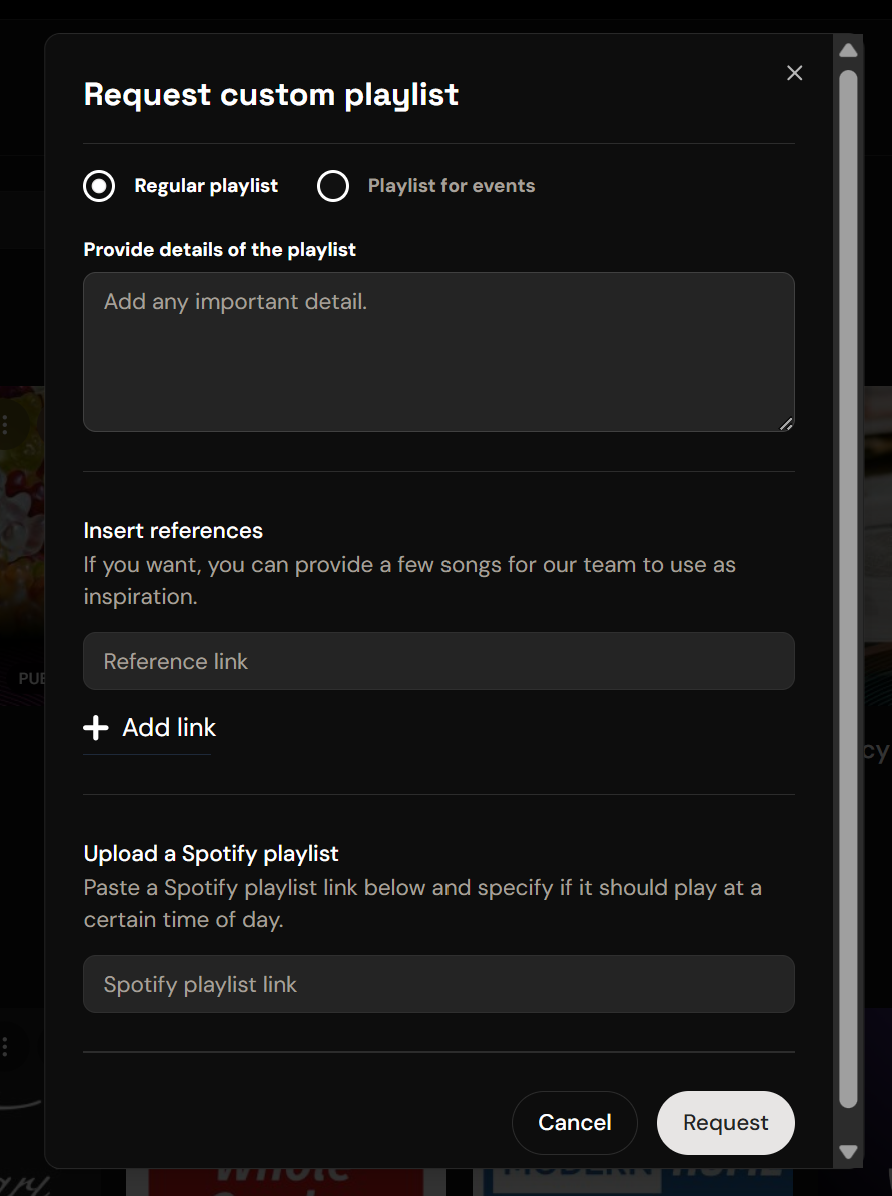The width and height of the screenshot is (892, 1196).
Task: Click the 'Add link' text
Action: (x=169, y=728)
